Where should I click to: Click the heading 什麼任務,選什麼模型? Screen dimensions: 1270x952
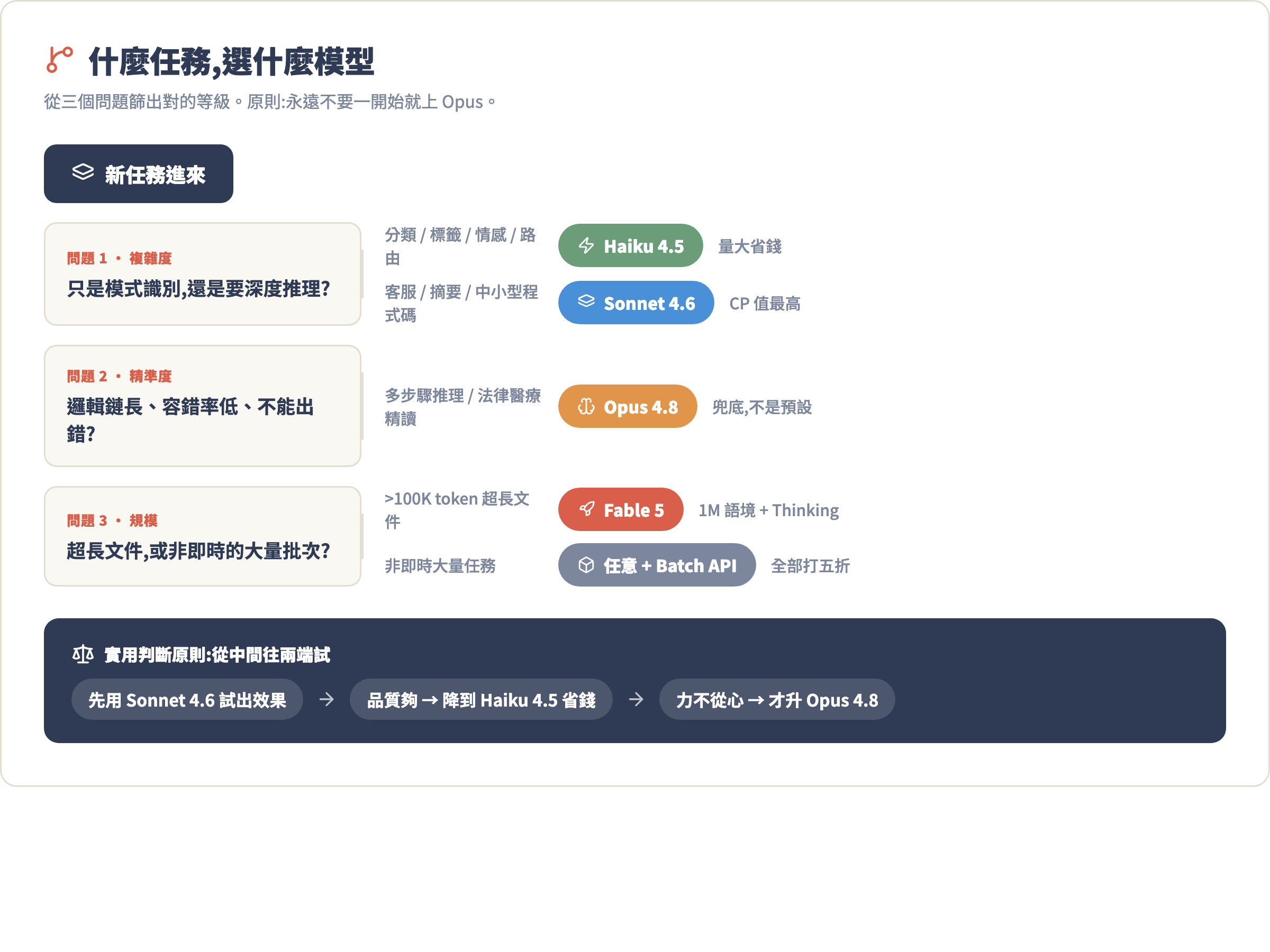coord(231,61)
